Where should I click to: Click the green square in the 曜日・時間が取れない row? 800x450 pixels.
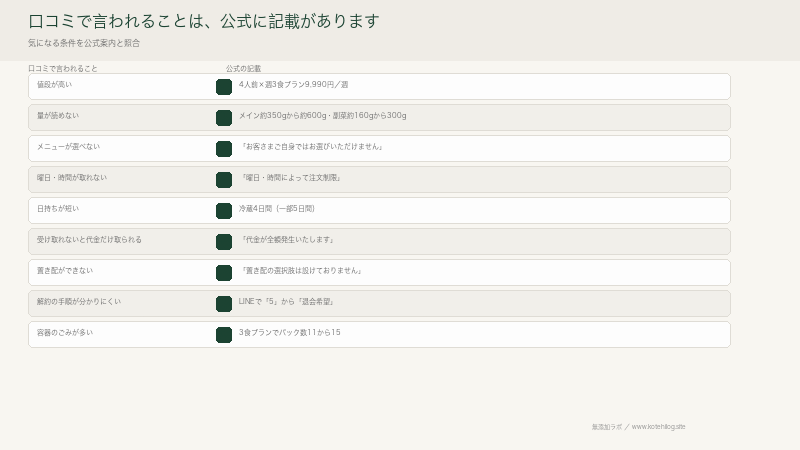[x=224, y=180]
